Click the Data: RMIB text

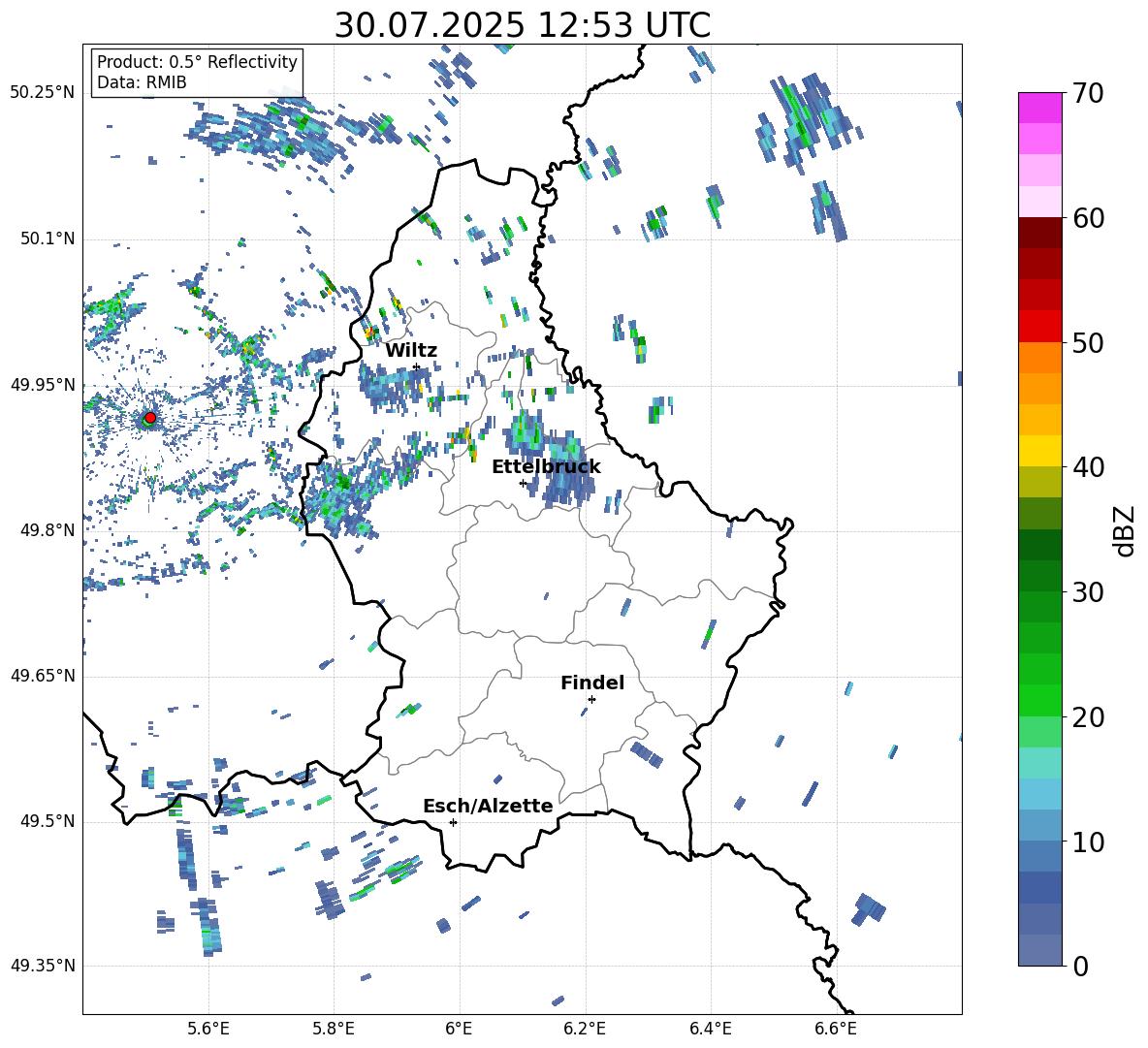142,82
